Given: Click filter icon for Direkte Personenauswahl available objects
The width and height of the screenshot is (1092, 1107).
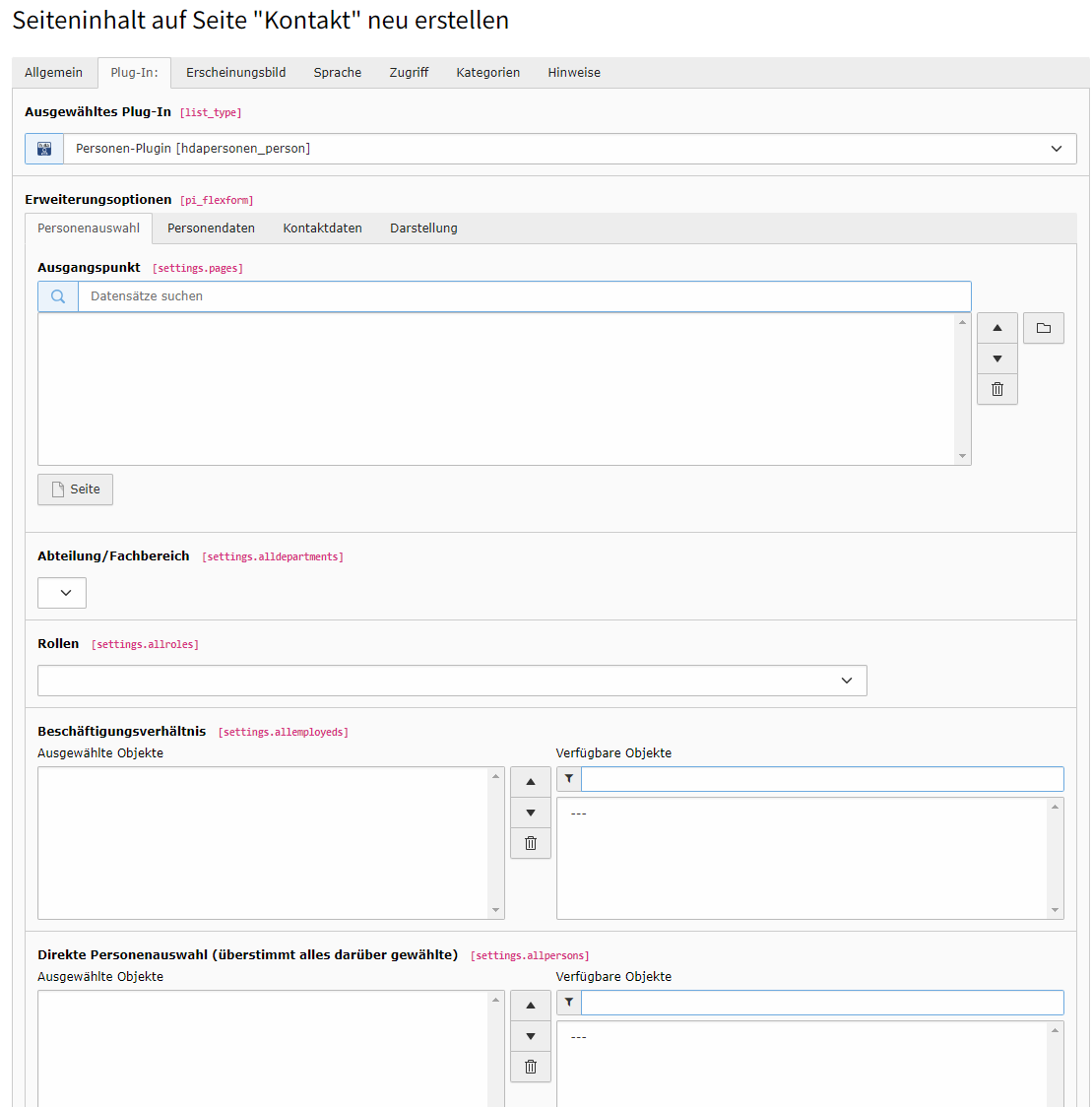Looking at the screenshot, I should pos(569,1003).
